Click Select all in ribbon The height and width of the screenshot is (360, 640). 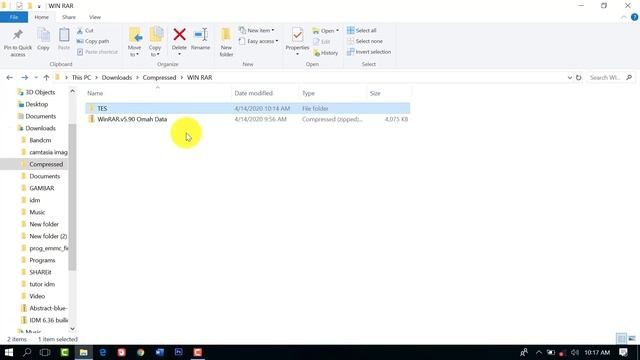click(x=362, y=31)
